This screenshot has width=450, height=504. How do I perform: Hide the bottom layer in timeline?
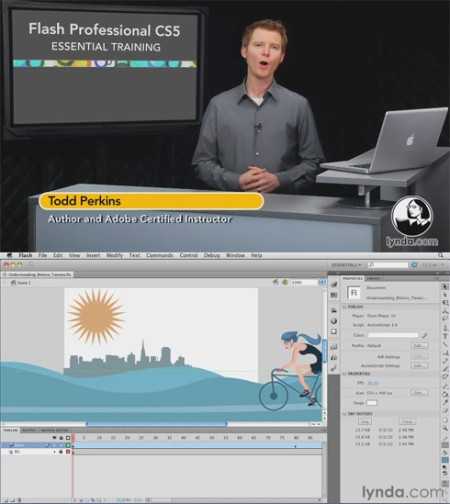54,452
